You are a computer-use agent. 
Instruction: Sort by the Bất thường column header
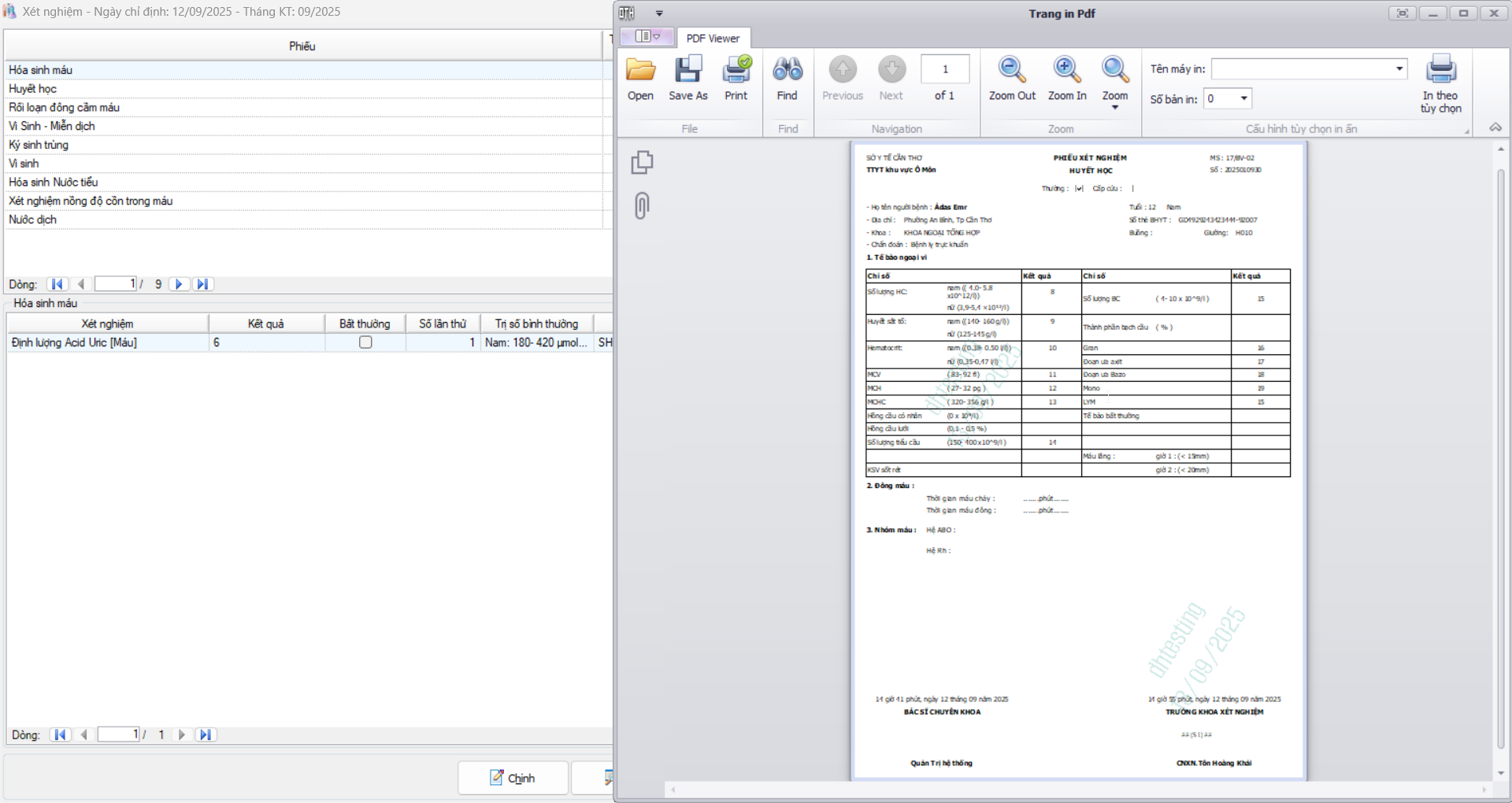365,324
